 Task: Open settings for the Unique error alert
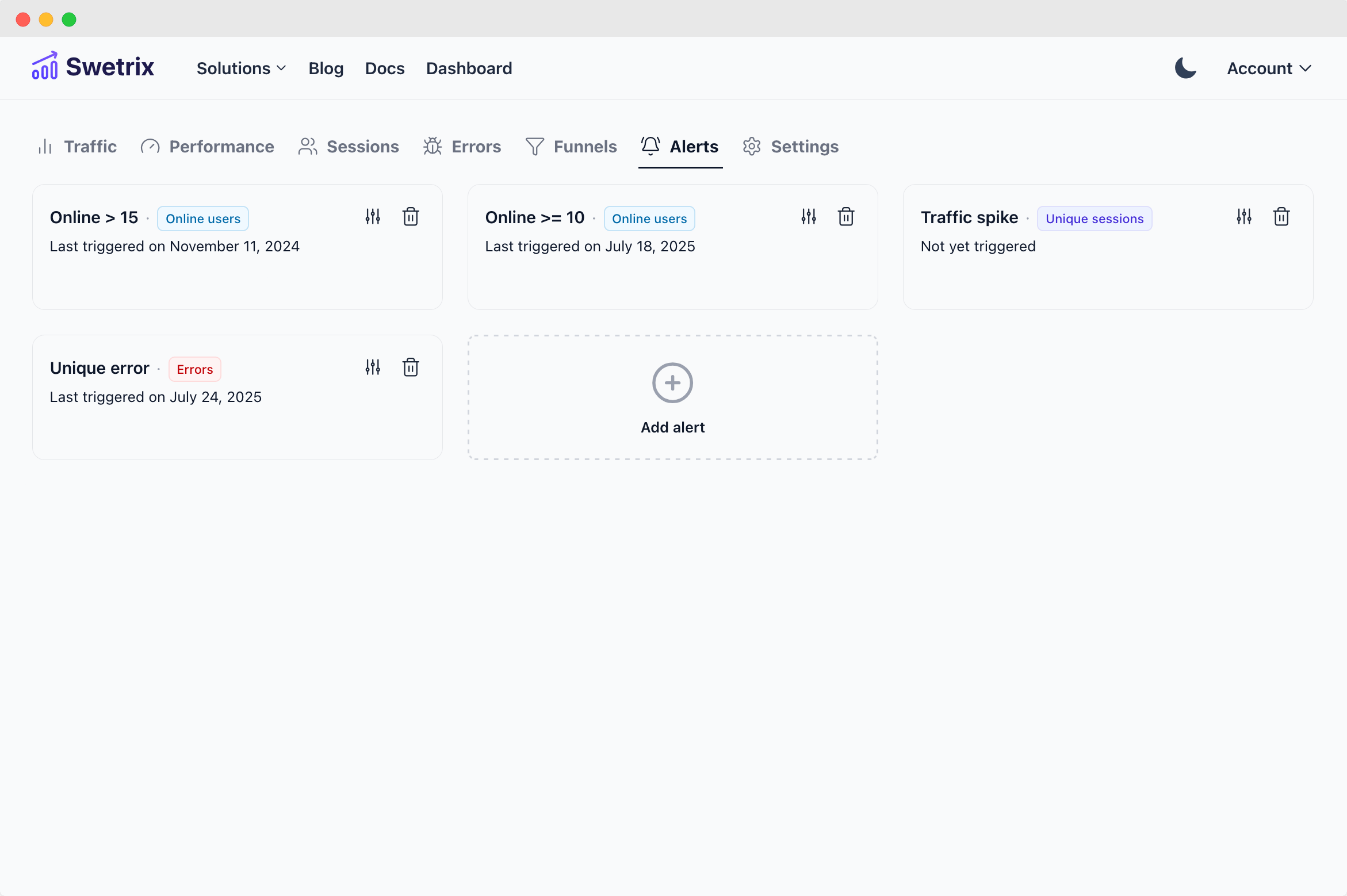(x=373, y=367)
